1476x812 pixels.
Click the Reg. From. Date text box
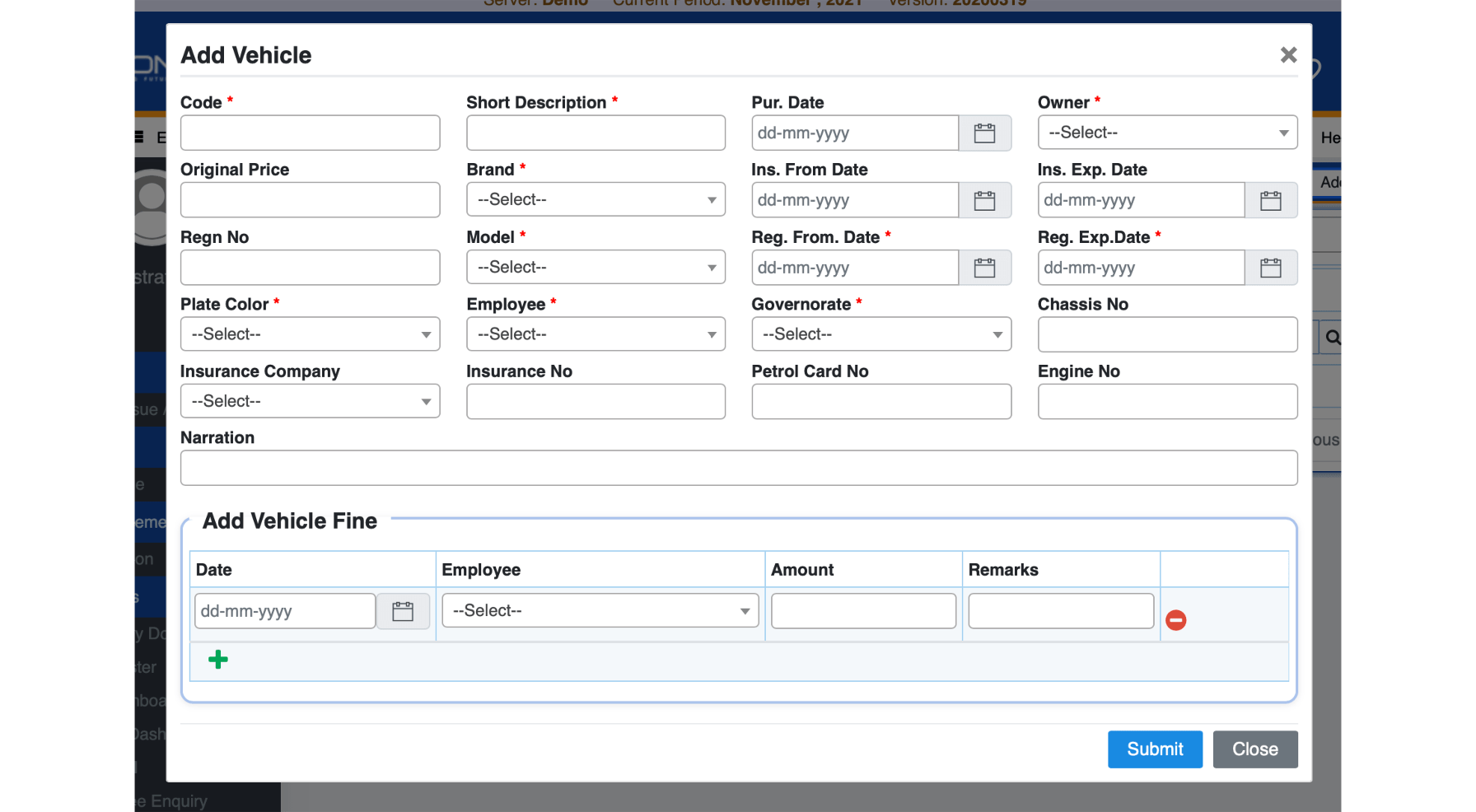click(855, 268)
